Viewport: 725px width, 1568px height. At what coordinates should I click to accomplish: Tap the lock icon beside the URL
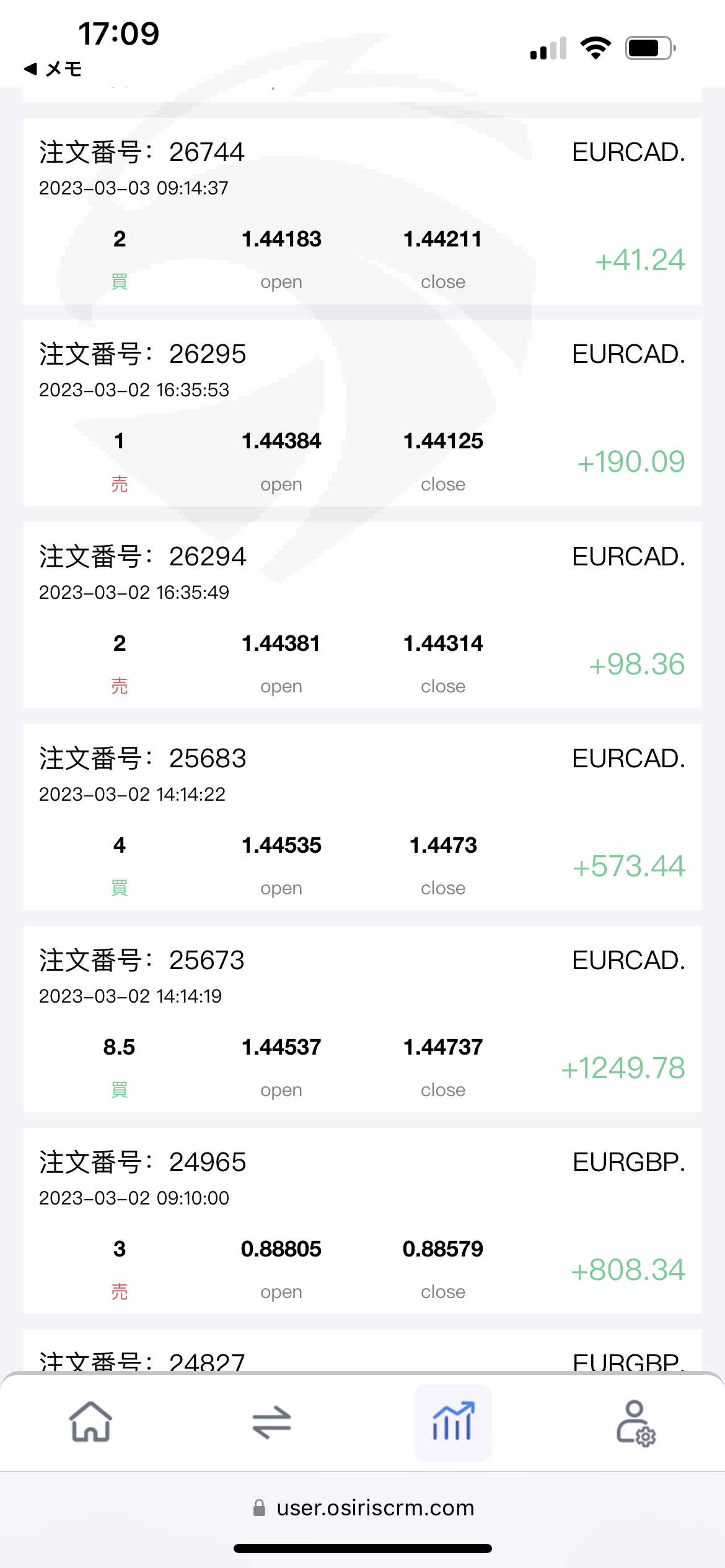[260, 1507]
